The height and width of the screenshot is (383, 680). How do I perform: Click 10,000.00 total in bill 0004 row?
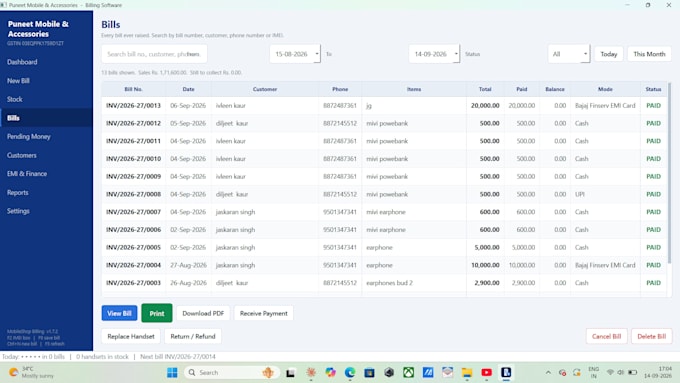485,265
